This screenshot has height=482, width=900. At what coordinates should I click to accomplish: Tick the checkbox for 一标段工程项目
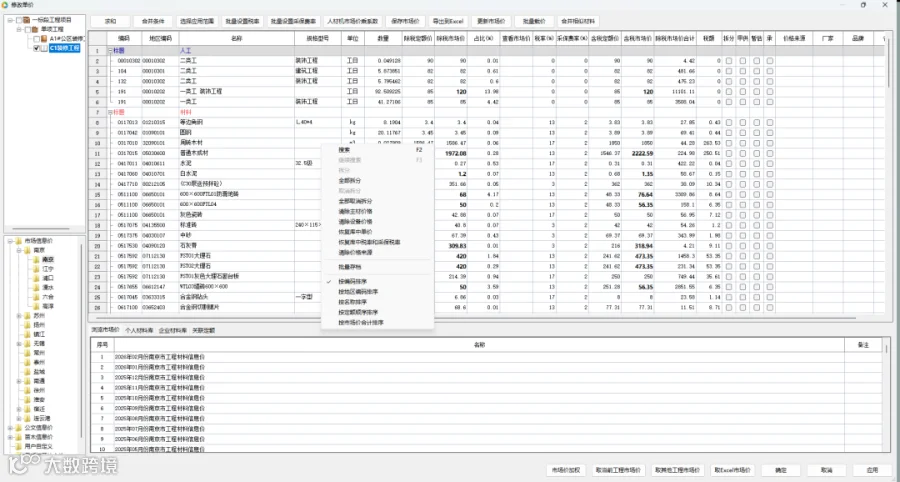[x=18, y=20]
